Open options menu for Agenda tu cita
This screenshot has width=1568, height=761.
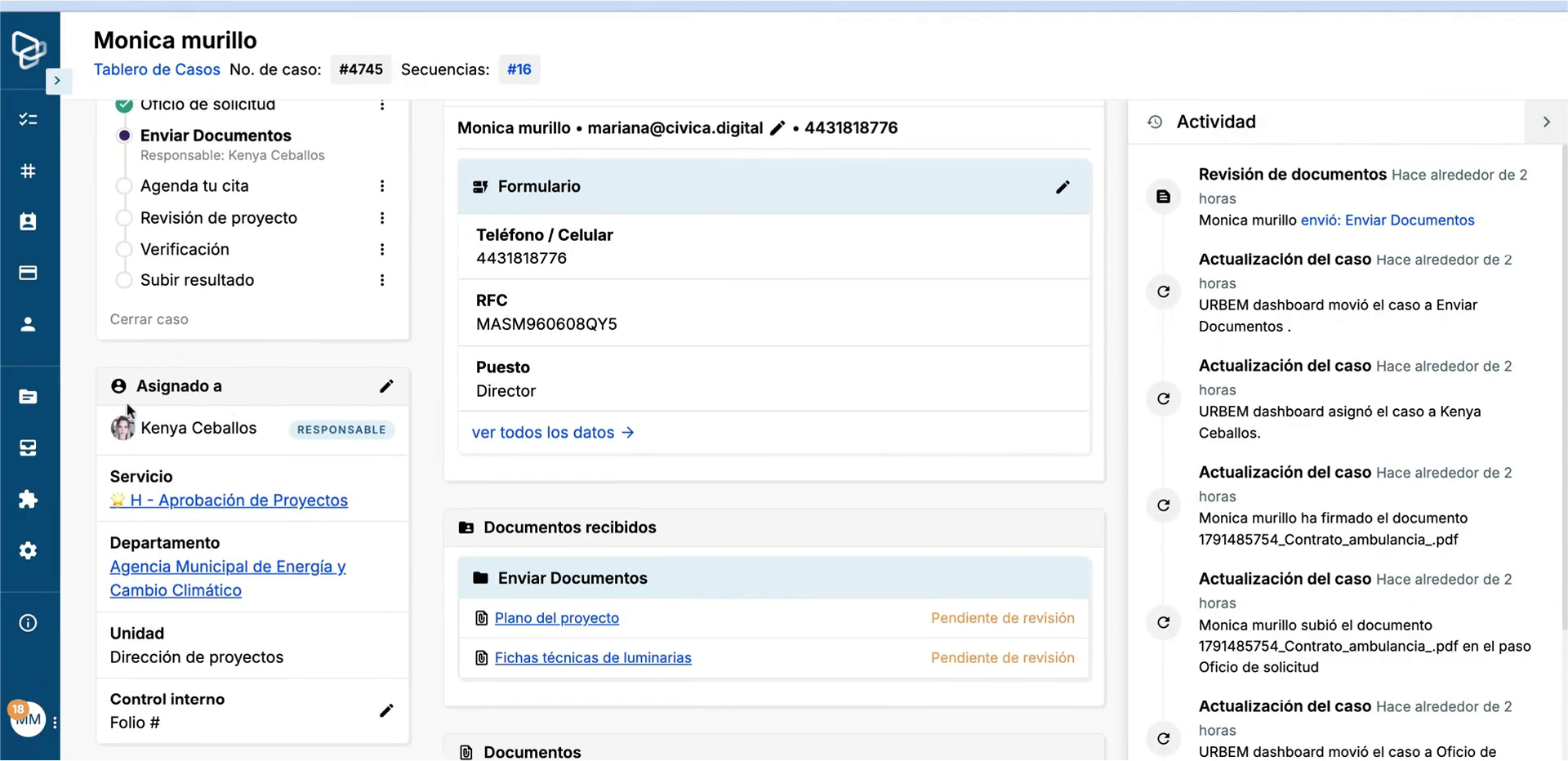[382, 186]
